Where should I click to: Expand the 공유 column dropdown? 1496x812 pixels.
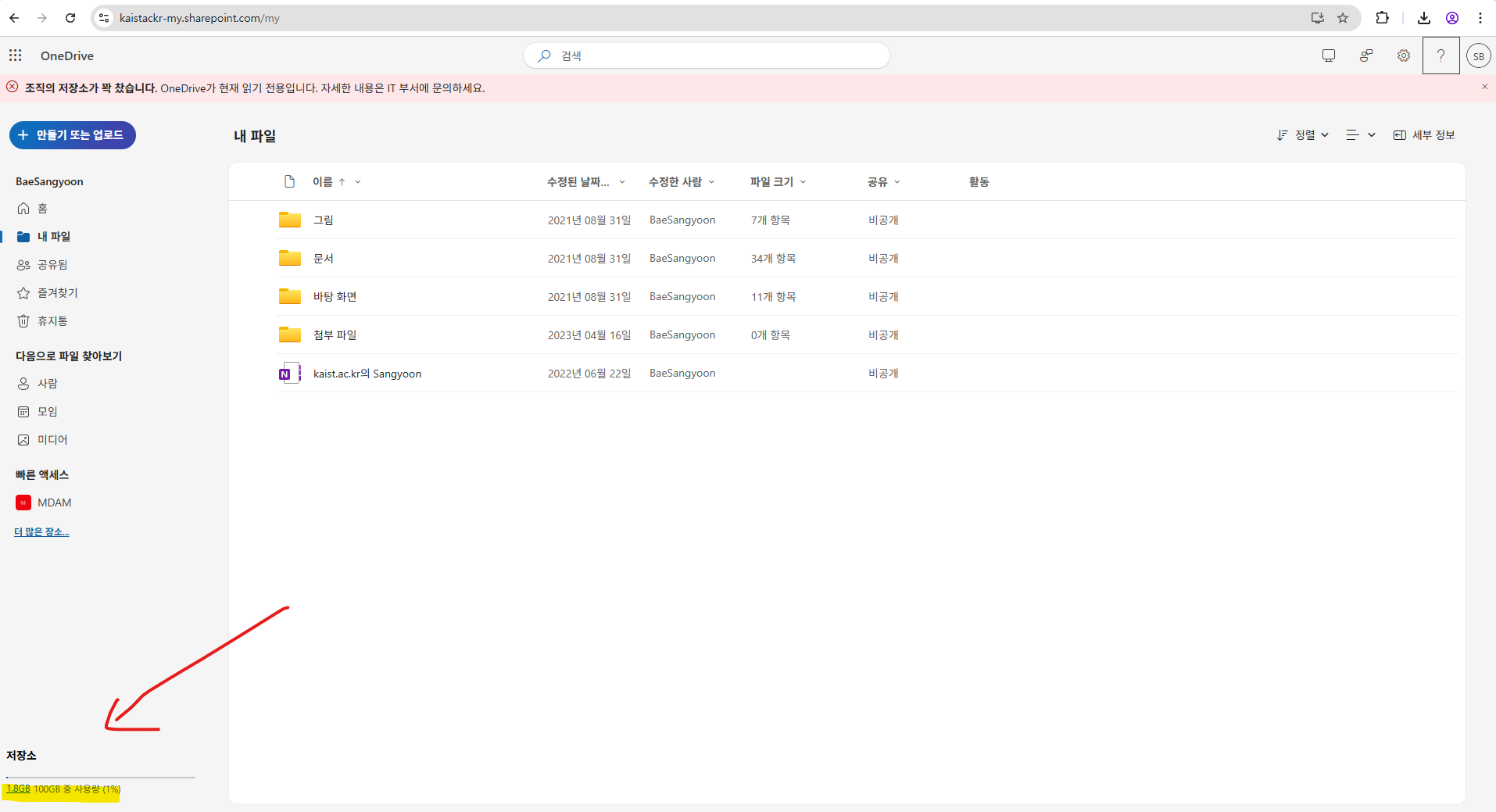pos(897,182)
